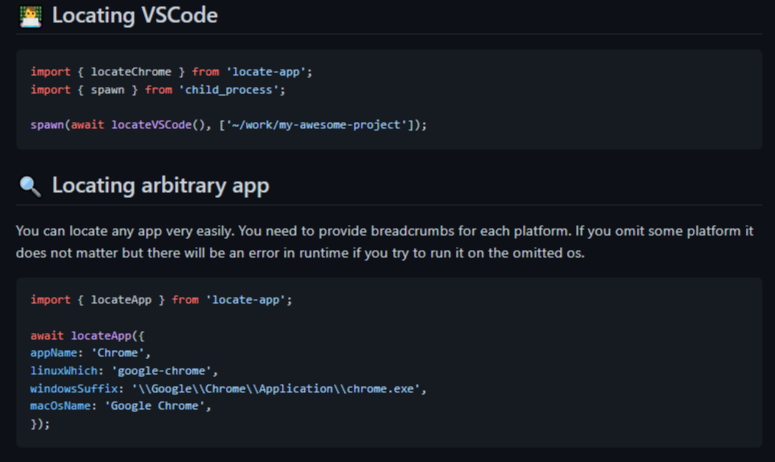
Task: Click the appName: 'Chrome' line
Action: (90, 353)
